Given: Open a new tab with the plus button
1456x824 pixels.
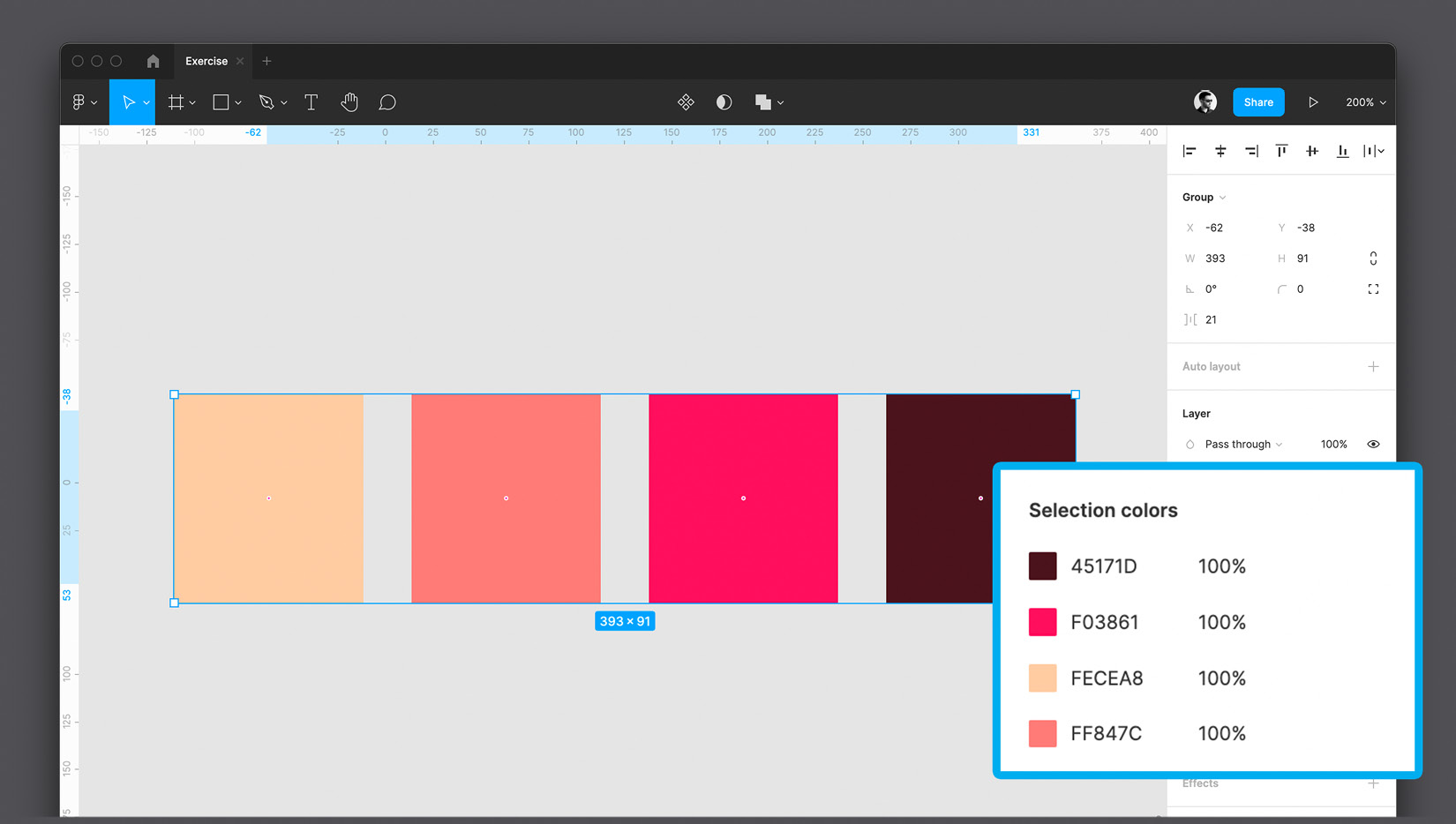Looking at the screenshot, I should (x=267, y=61).
